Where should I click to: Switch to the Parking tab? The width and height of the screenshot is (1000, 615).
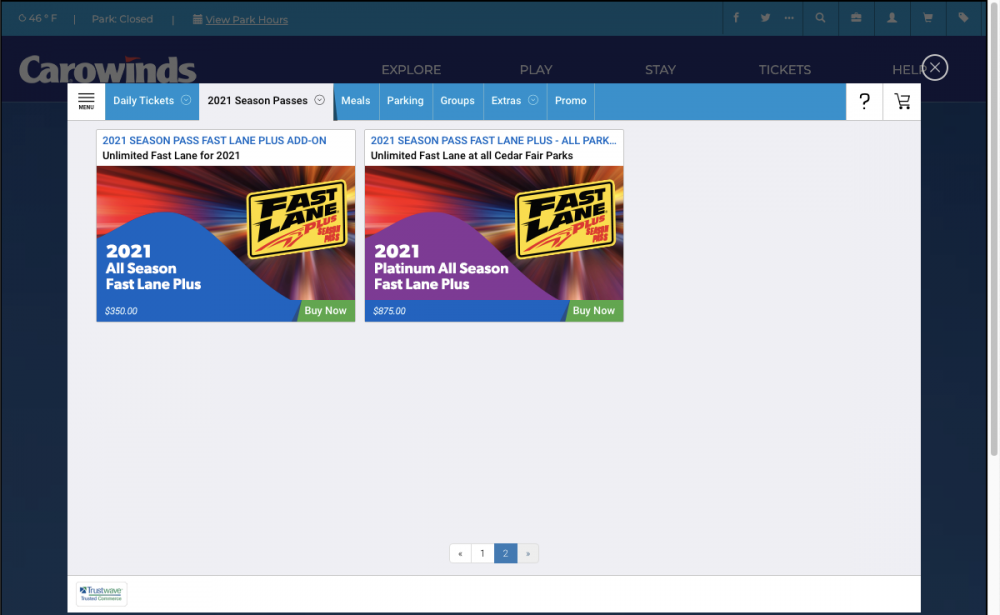[x=405, y=101]
